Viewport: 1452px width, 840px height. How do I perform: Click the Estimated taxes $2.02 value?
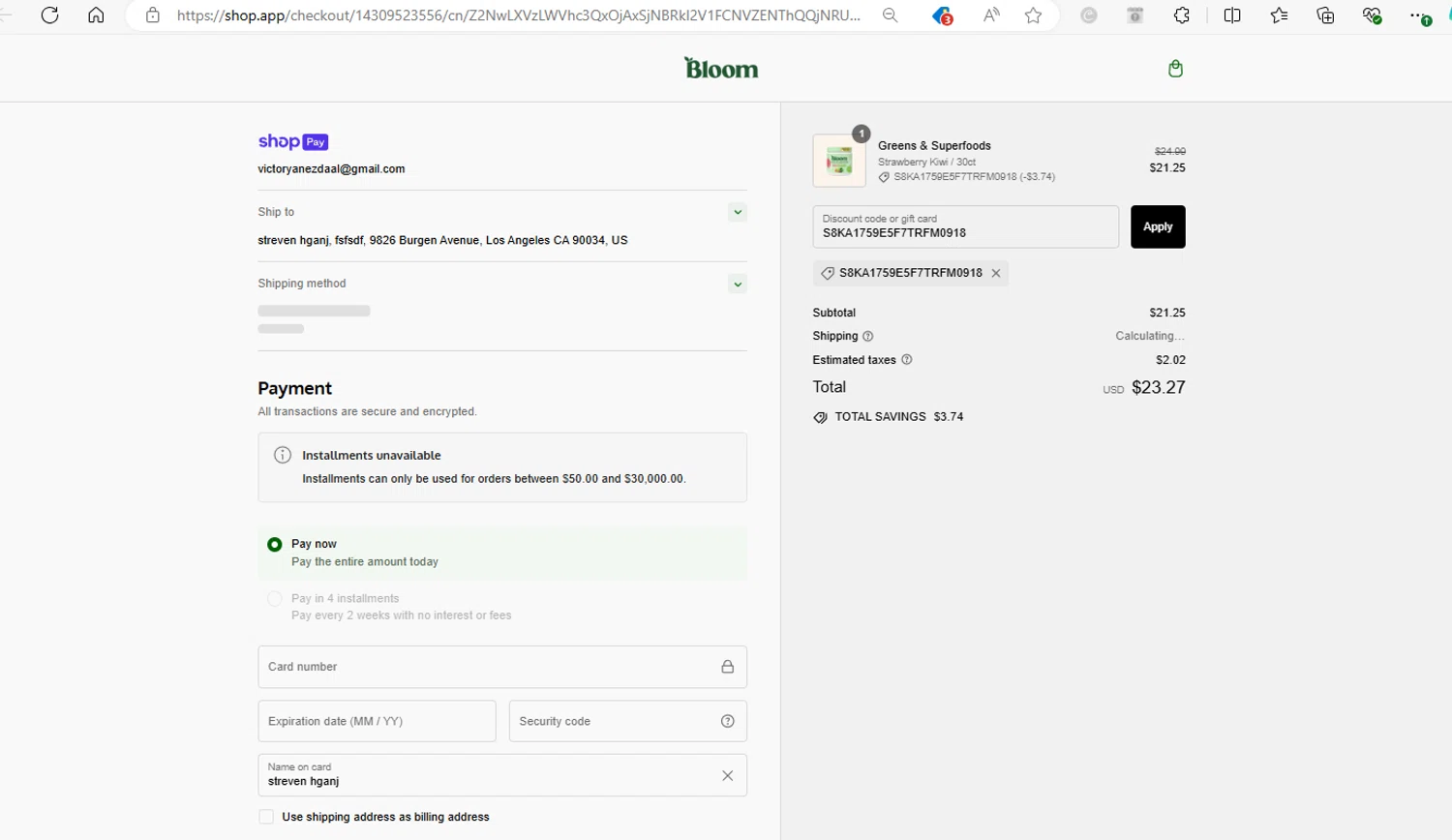[x=1170, y=359]
